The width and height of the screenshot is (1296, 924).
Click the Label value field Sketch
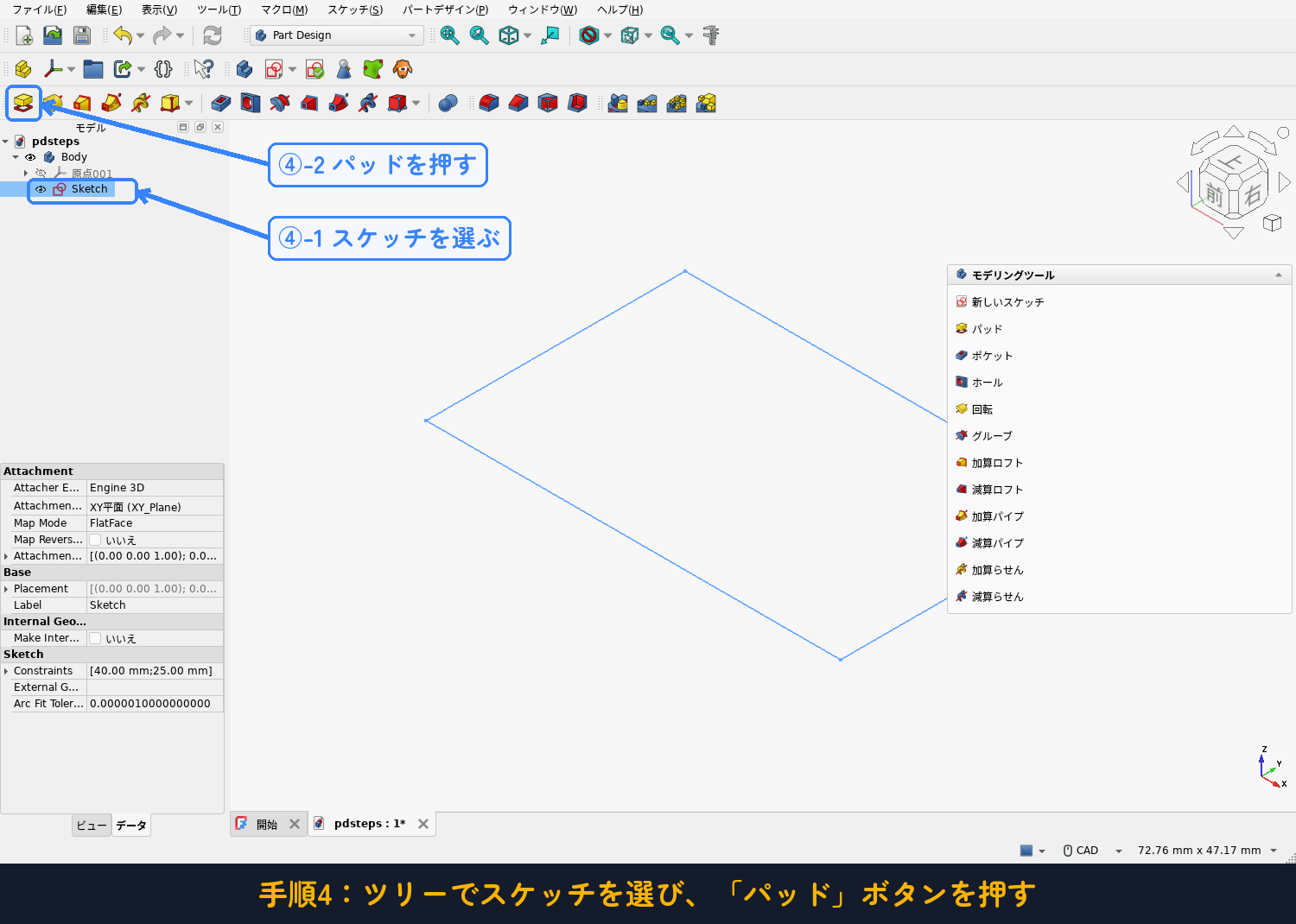[155, 605]
